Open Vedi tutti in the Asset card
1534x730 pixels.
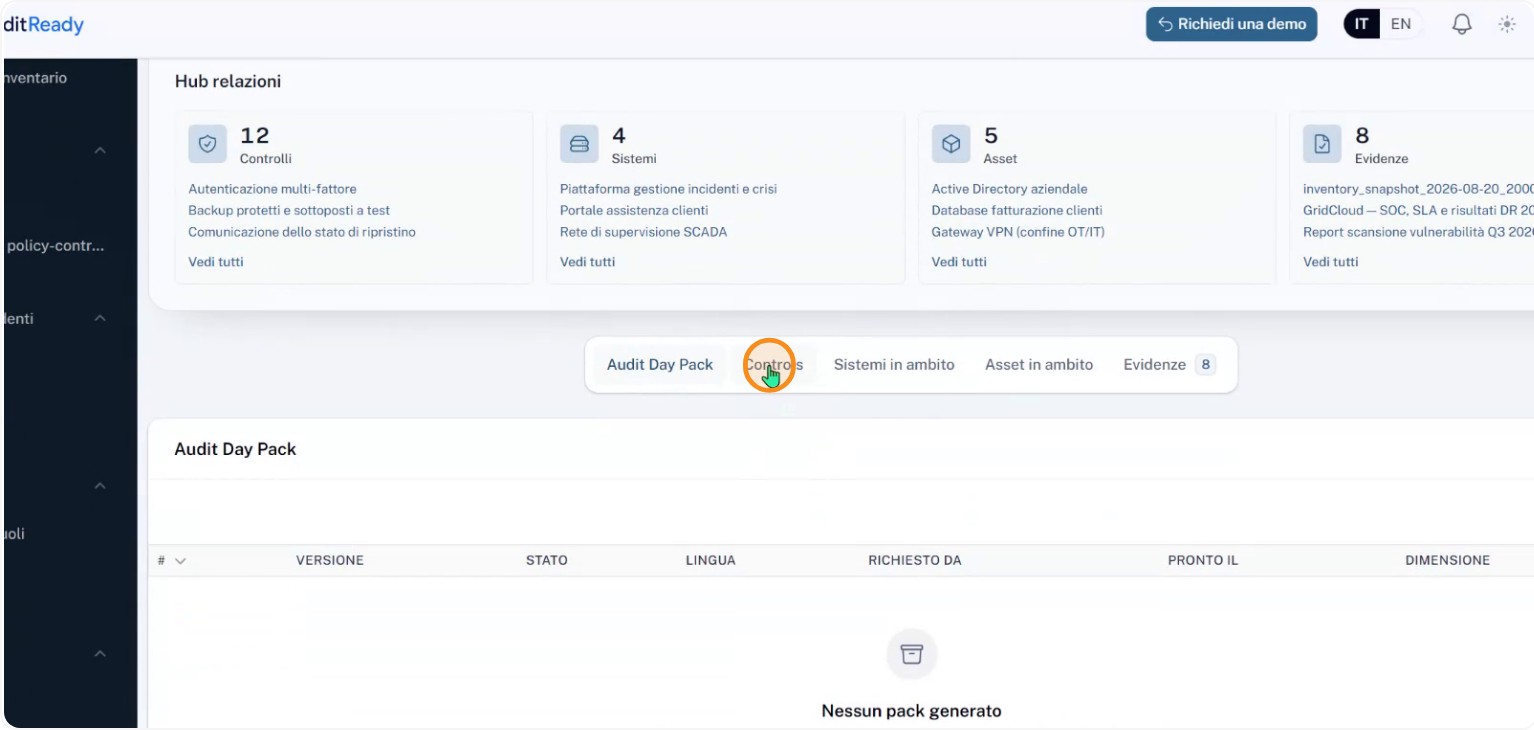pyautogui.click(x=959, y=262)
